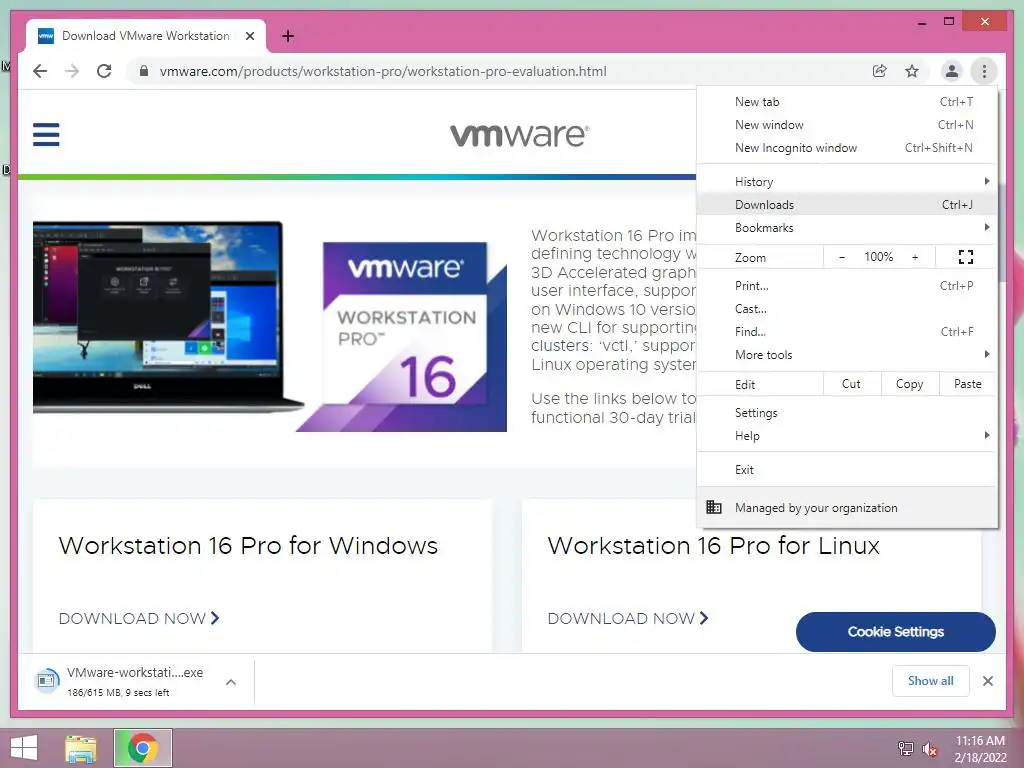The width and height of the screenshot is (1024, 768).
Task: Click Copy in the Edit row
Action: [910, 384]
